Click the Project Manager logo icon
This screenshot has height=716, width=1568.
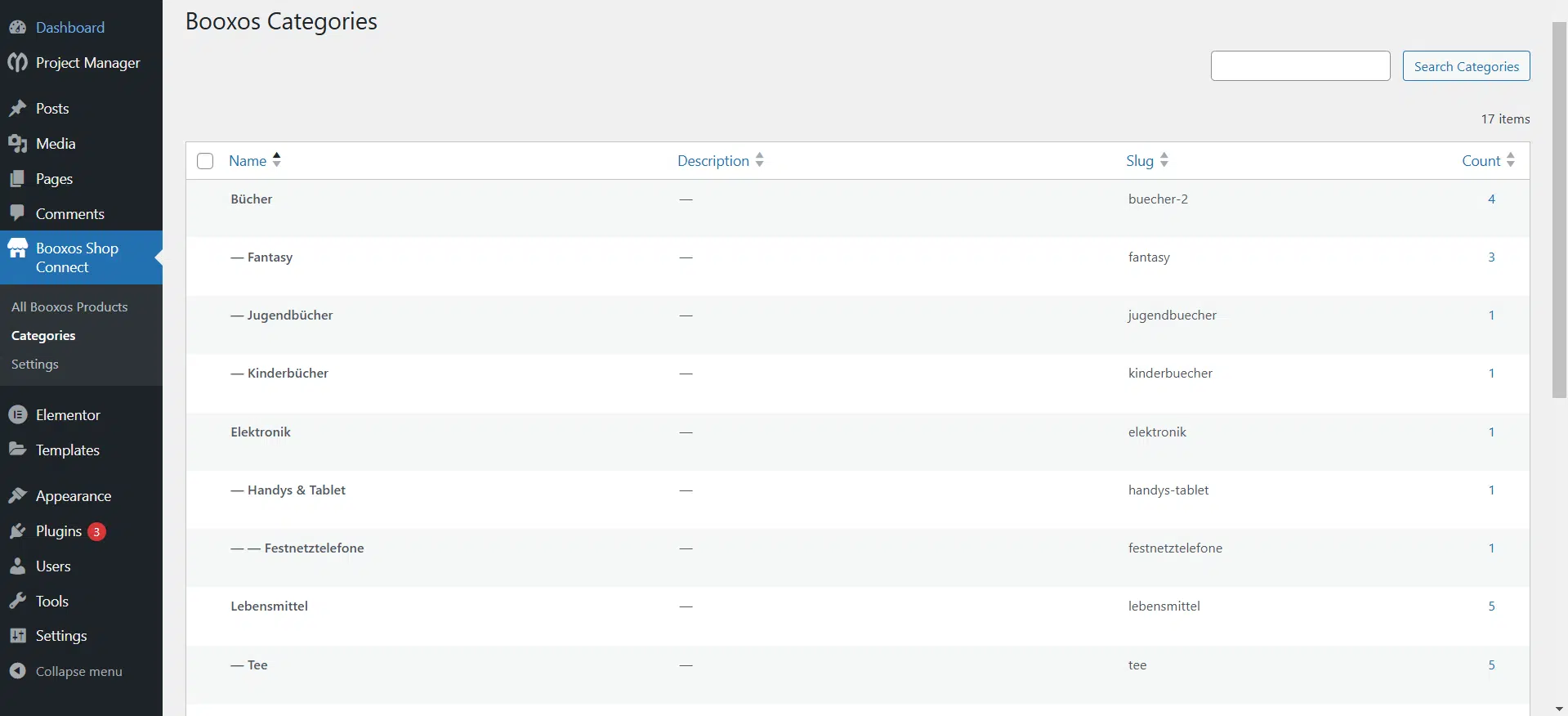(17, 63)
